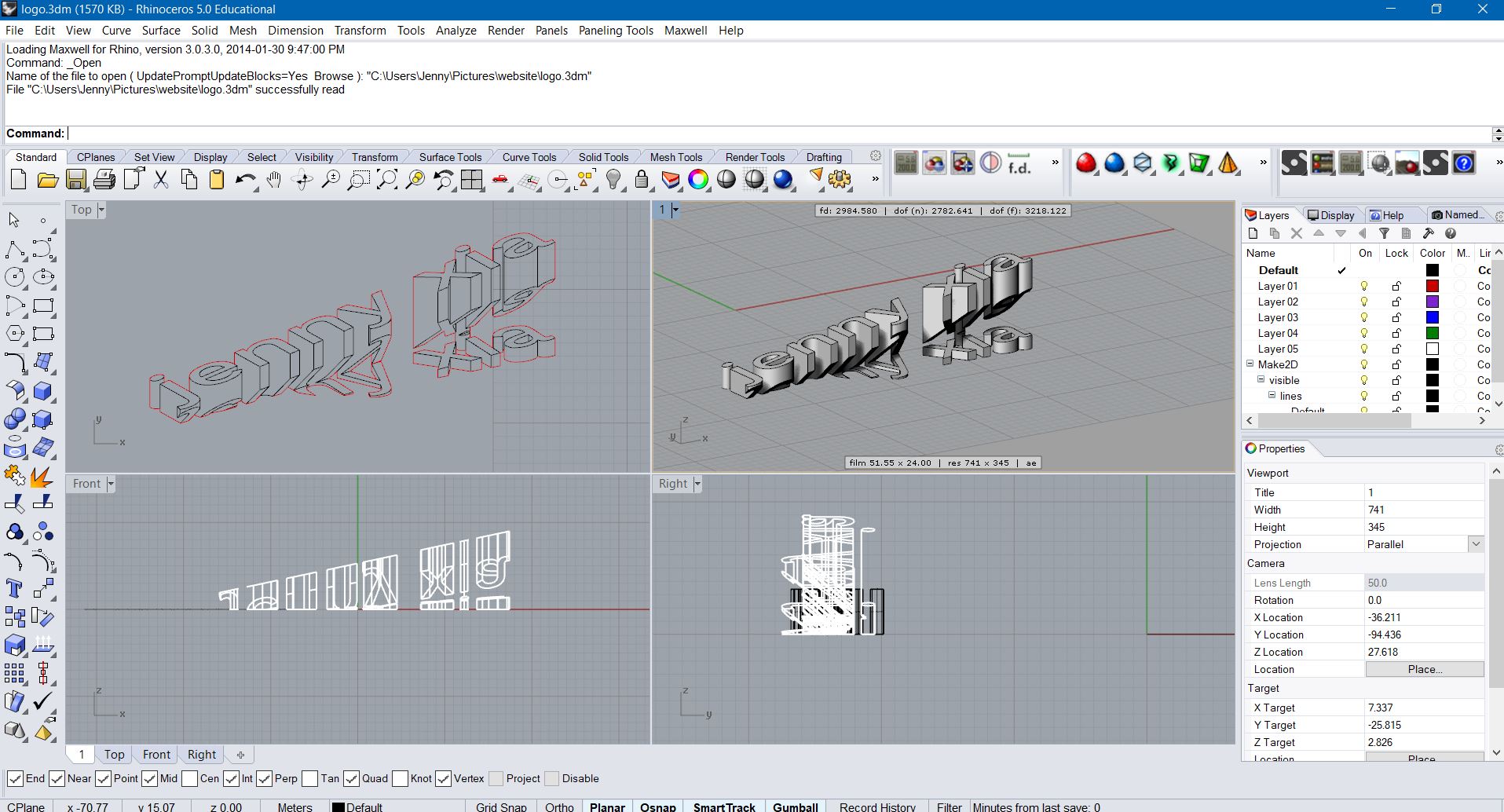The image size is (1504, 812).
Task: Save the model with the floppy disk icon
Action: [x=75, y=180]
